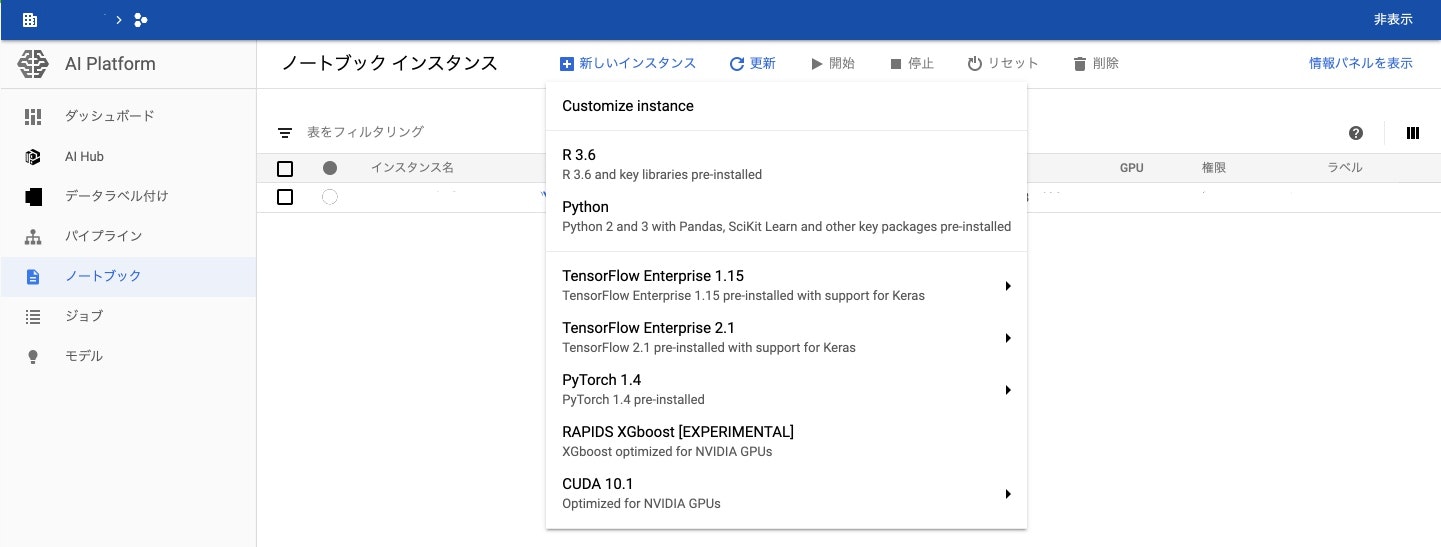
Task: Click the organization icon in the top bar
Action: (x=30, y=20)
